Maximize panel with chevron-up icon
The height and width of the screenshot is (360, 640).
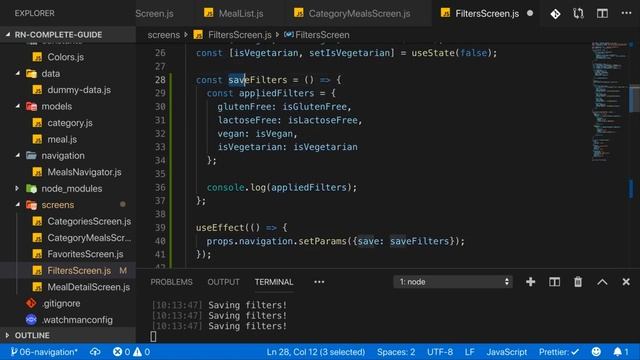[602, 282]
